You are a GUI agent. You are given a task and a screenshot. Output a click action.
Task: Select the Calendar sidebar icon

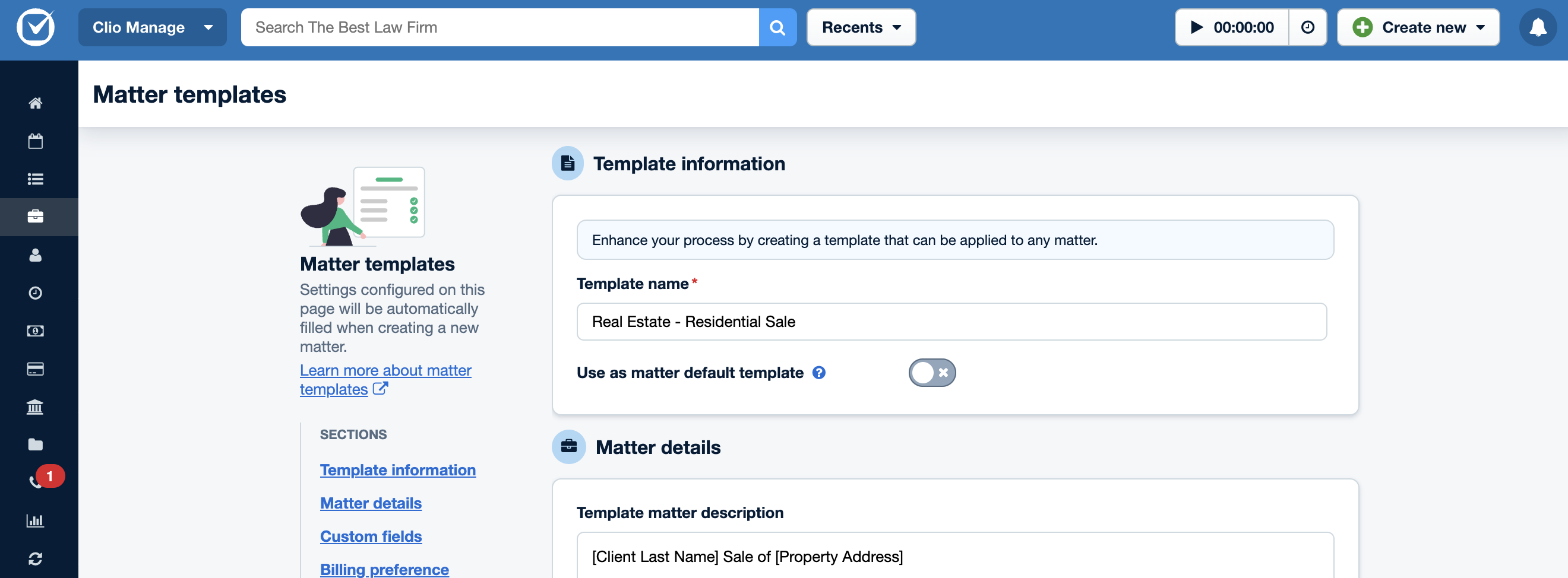(x=35, y=141)
